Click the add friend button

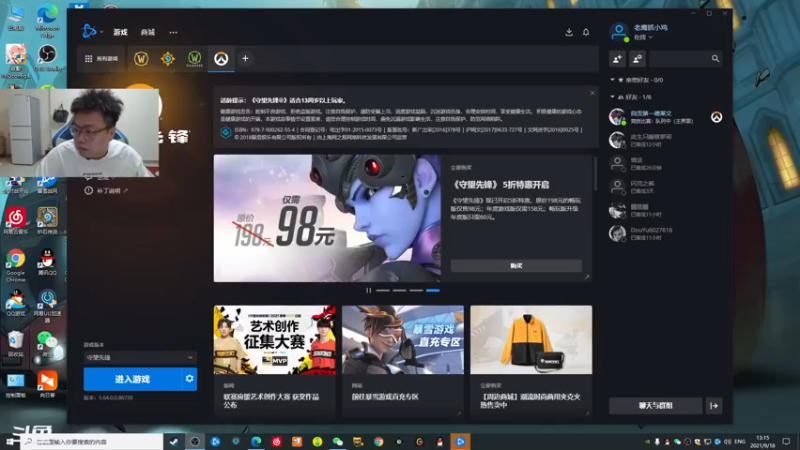tap(617, 59)
